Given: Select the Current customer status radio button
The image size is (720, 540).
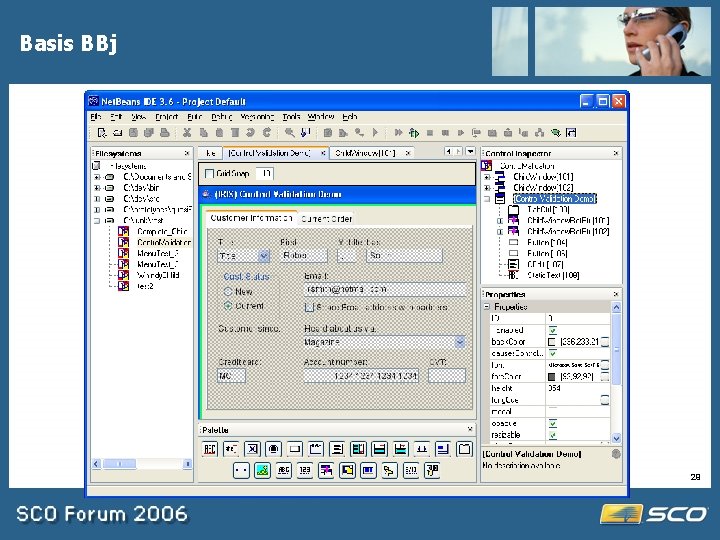Looking at the screenshot, I should (228, 306).
